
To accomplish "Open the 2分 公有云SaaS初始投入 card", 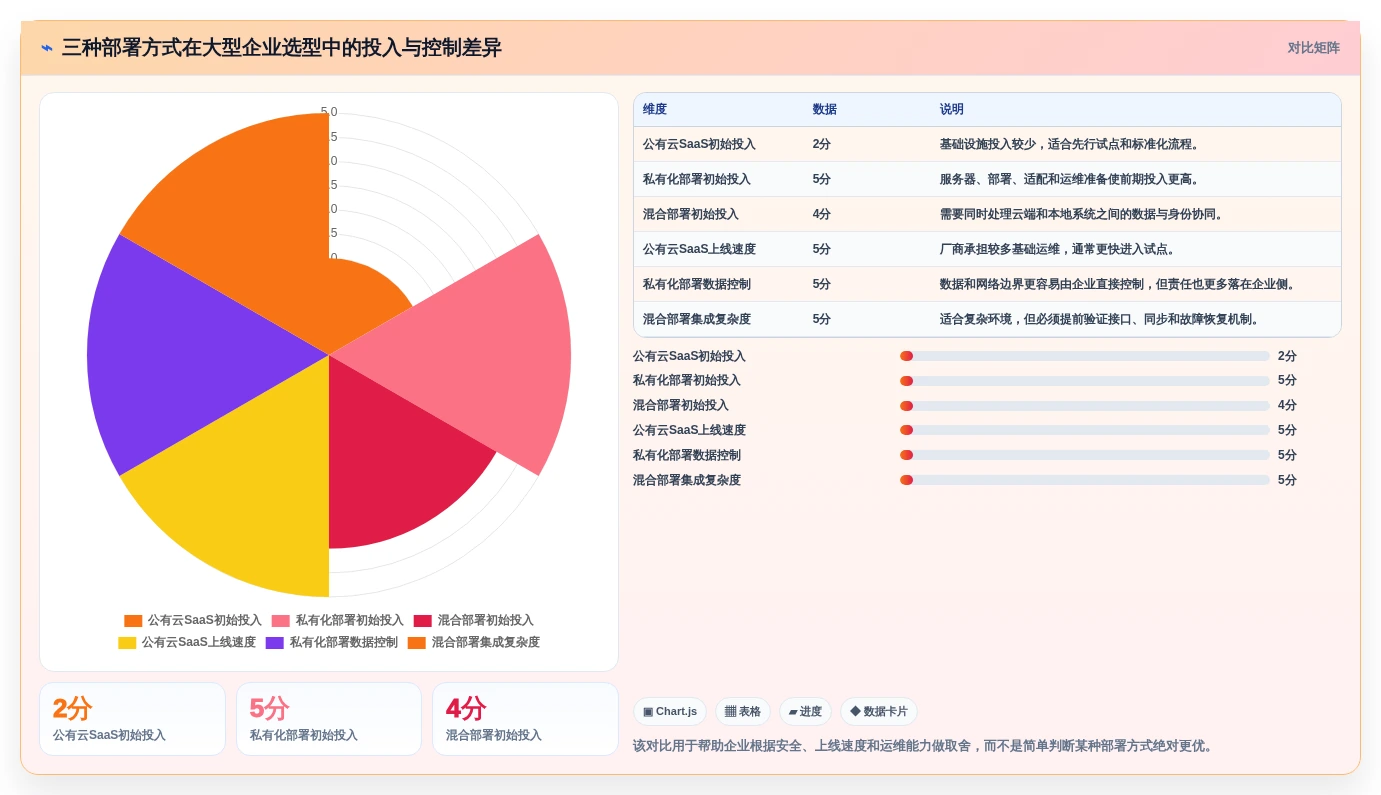I will tap(132, 719).
